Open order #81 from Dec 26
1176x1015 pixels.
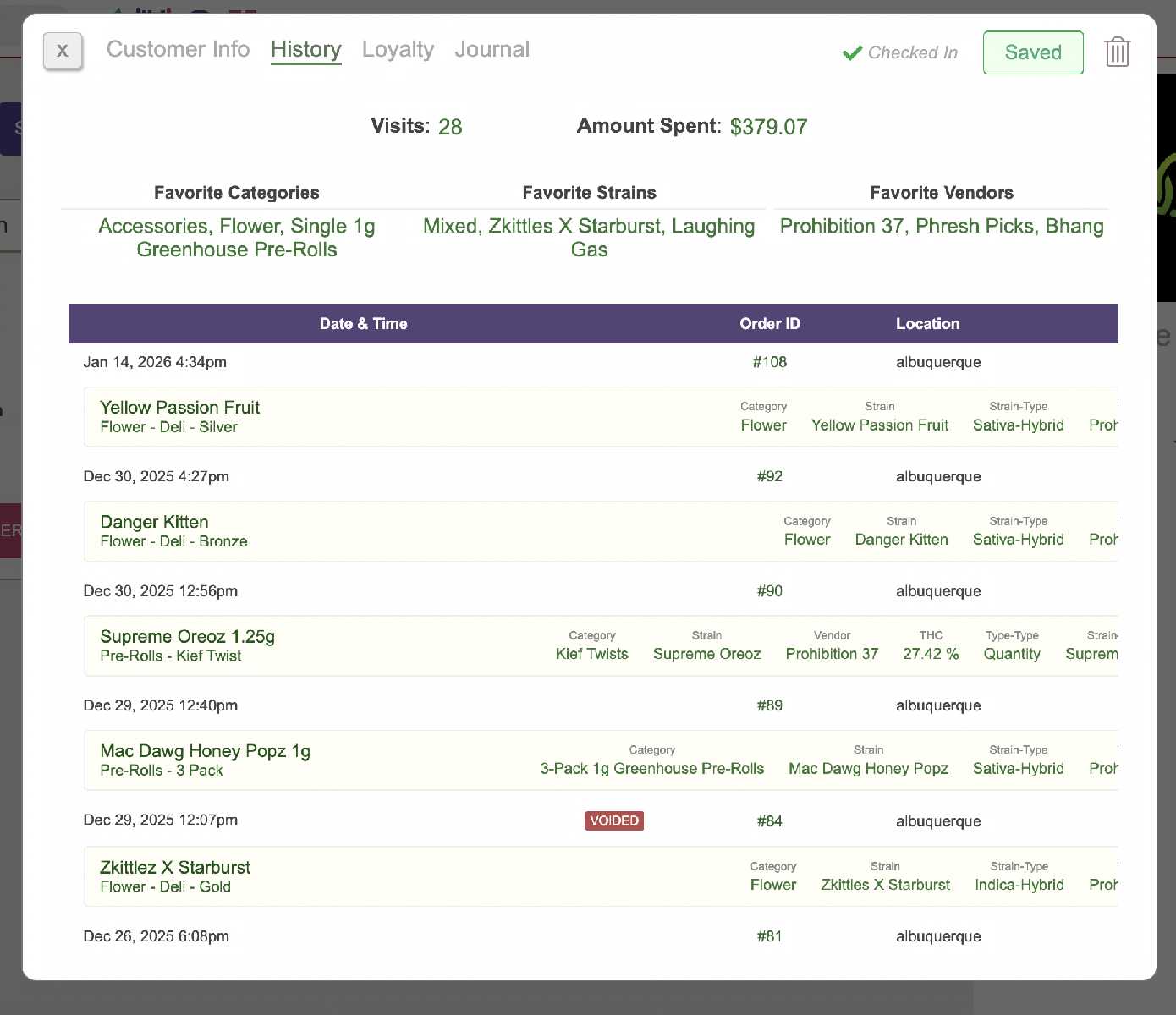point(769,936)
